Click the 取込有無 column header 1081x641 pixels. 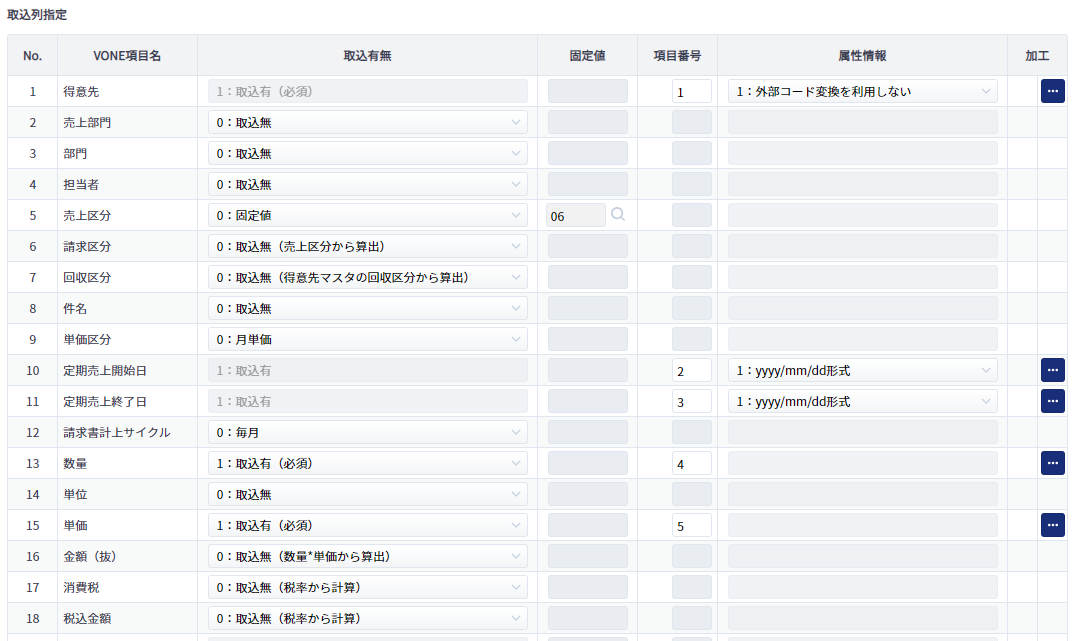pyautogui.click(x=367, y=56)
